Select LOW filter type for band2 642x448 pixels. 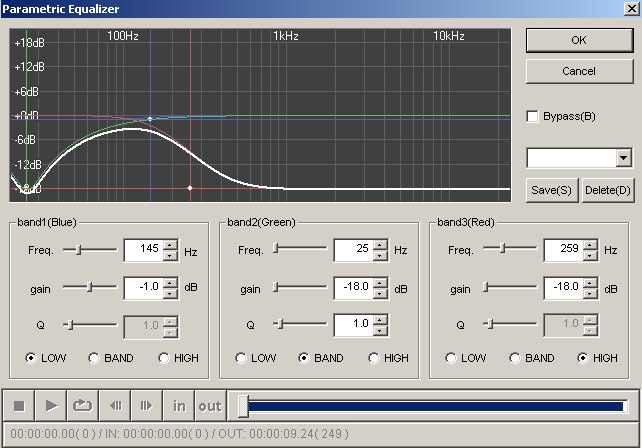pyautogui.click(x=241, y=358)
